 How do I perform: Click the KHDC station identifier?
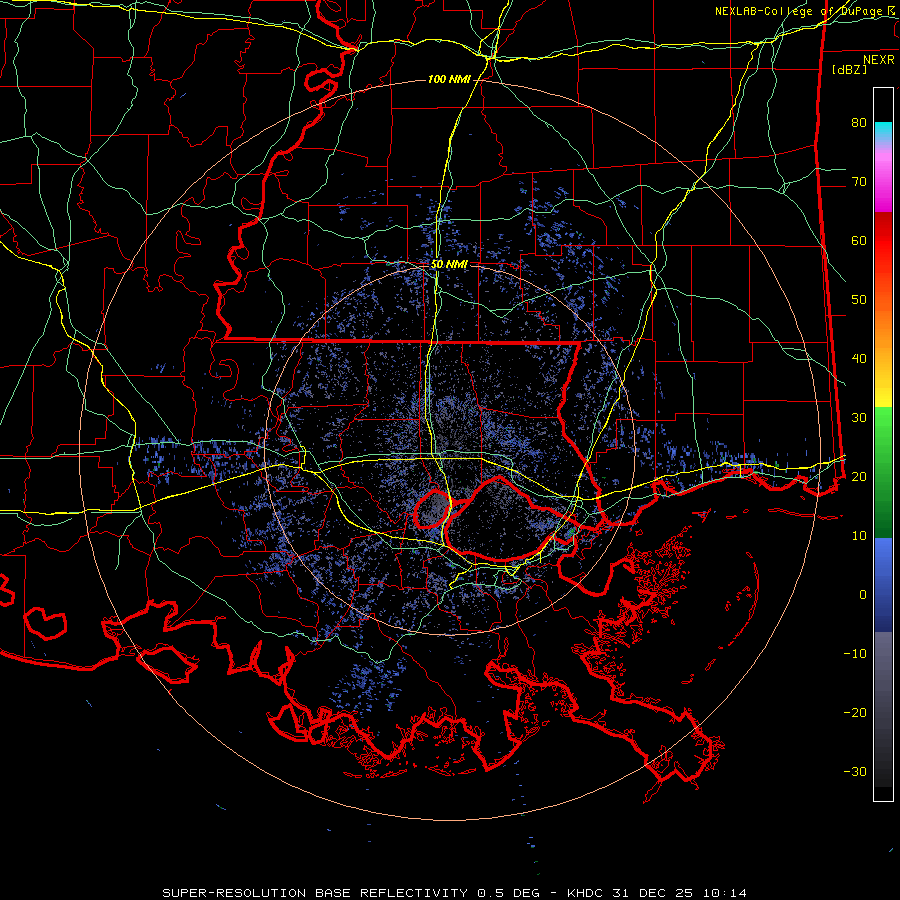tap(585, 893)
